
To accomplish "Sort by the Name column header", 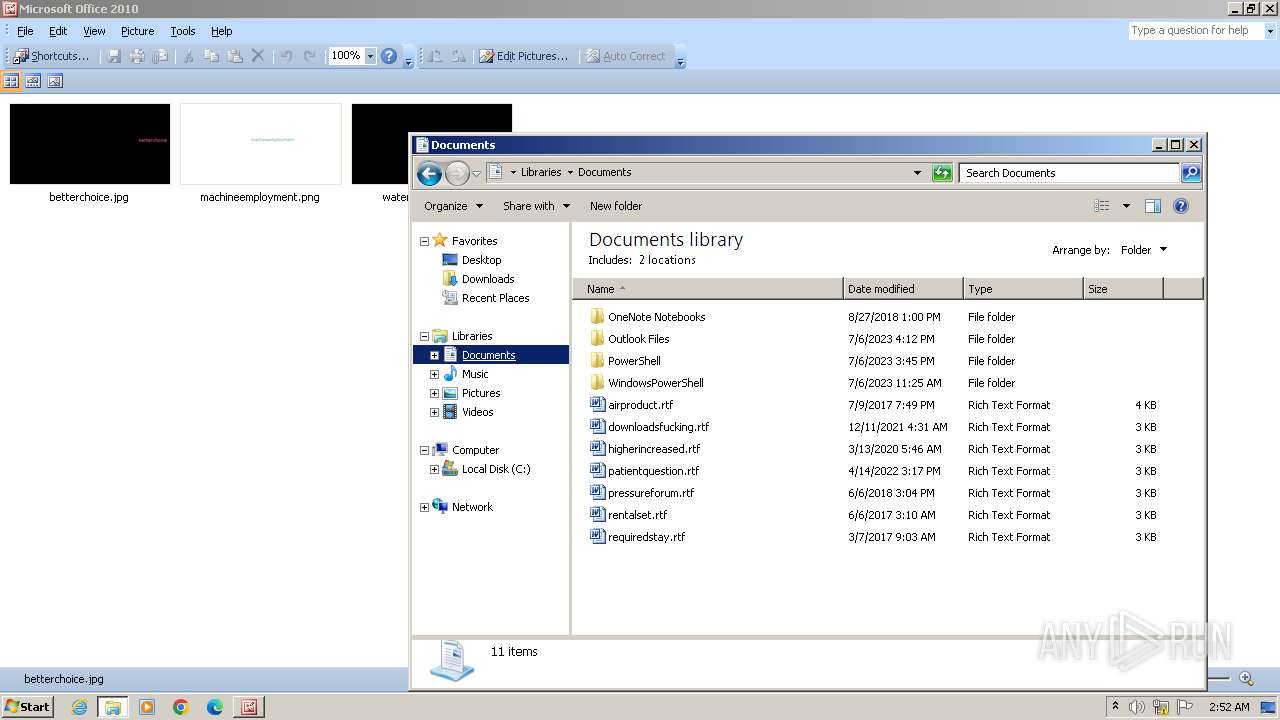I will coord(708,289).
